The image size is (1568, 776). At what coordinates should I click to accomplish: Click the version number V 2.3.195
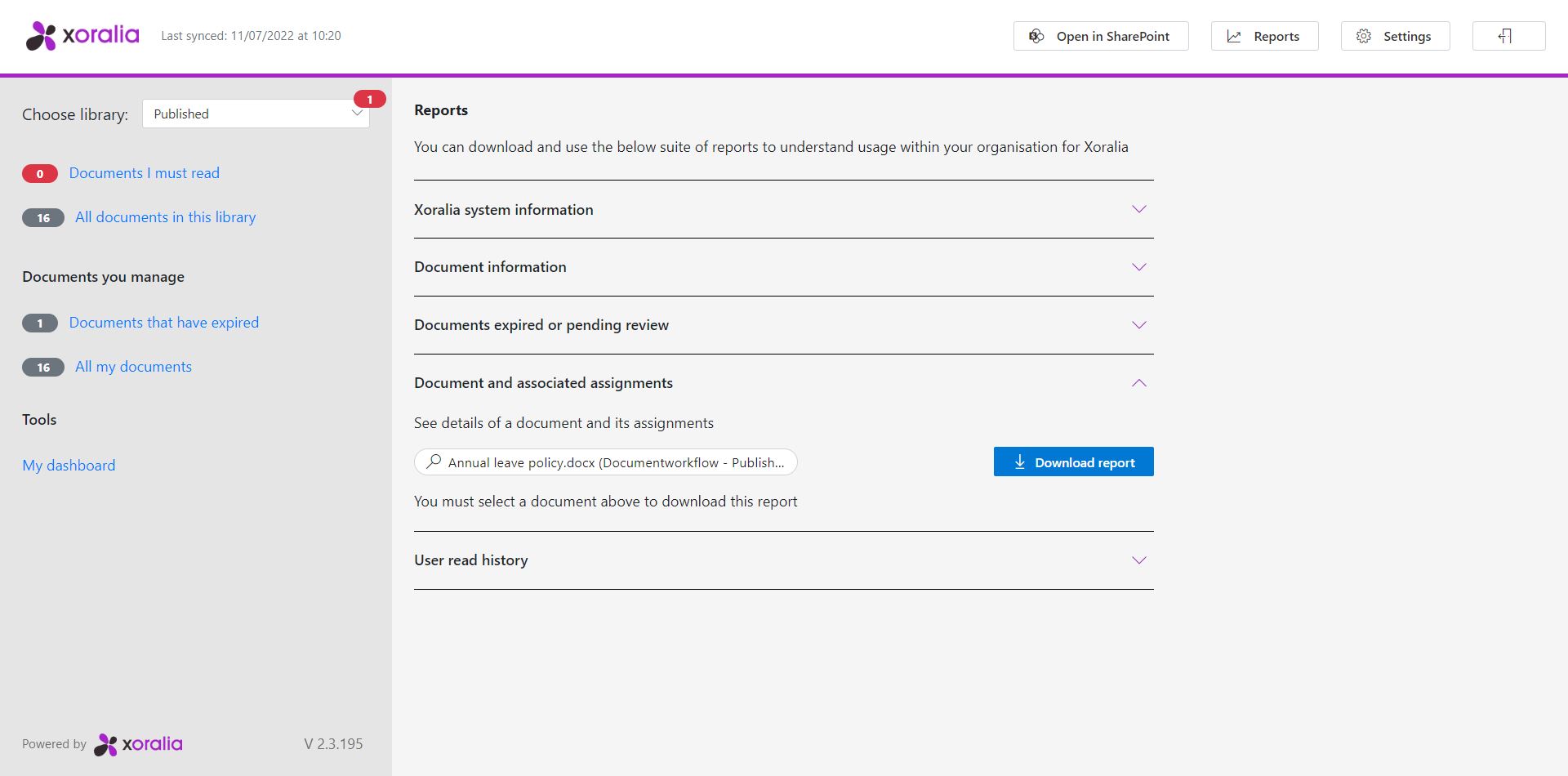click(x=333, y=744)
